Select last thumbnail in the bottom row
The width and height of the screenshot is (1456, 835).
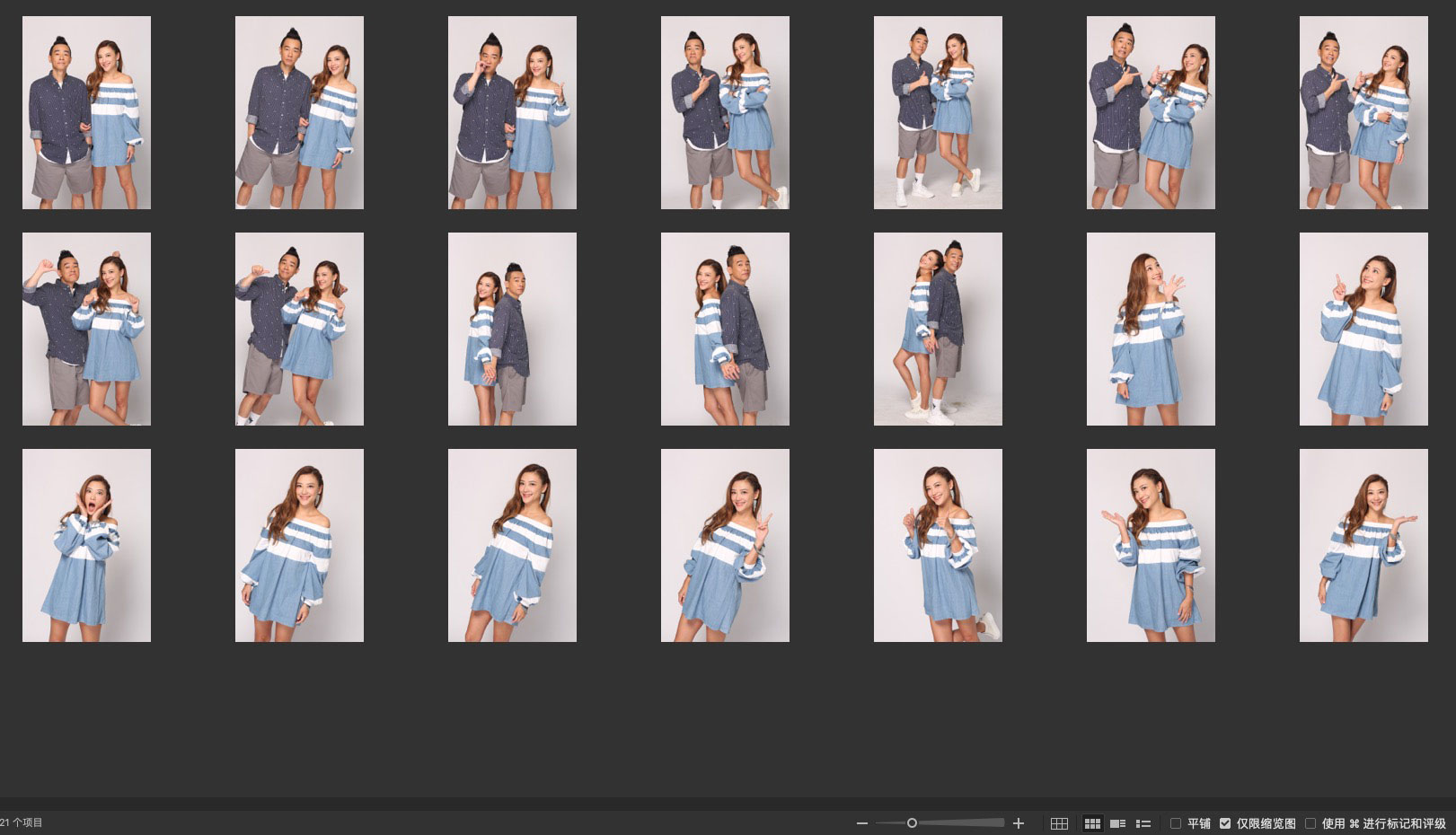tap(1363, 545)
